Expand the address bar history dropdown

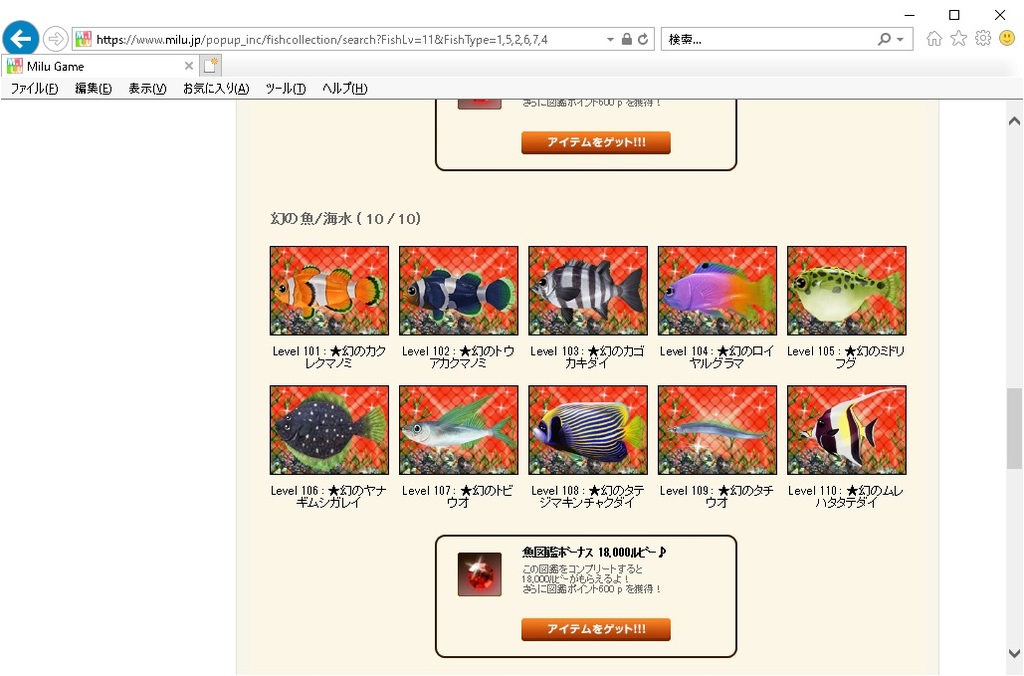point(610,39)
